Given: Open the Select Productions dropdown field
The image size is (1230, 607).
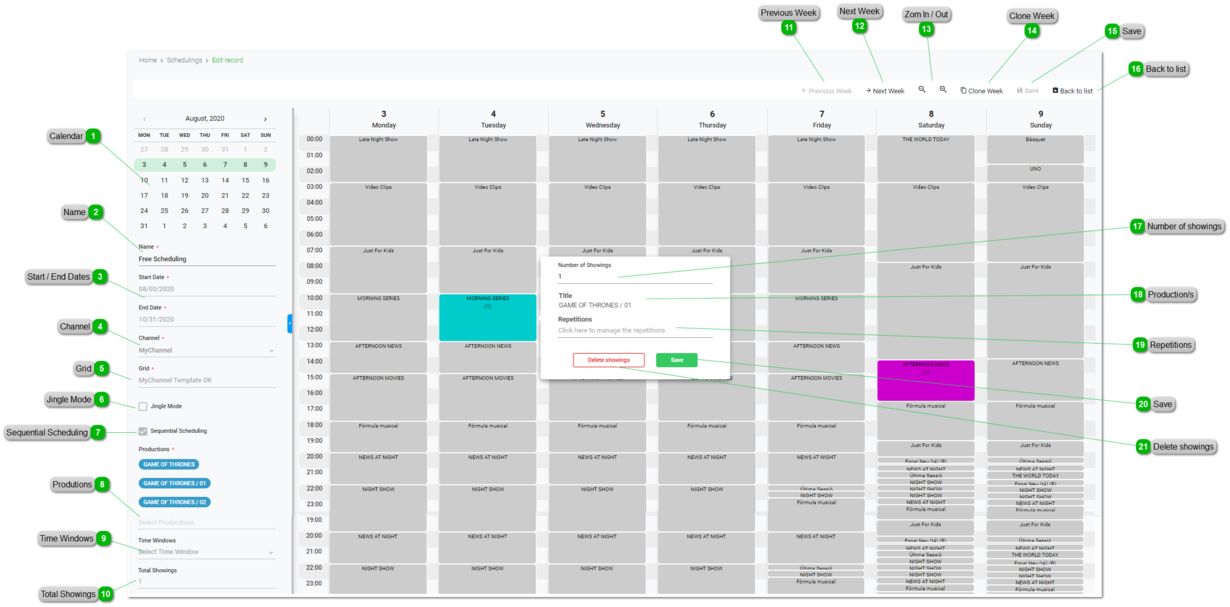Looking at the screenshot, I should click(x=206, y=522).
